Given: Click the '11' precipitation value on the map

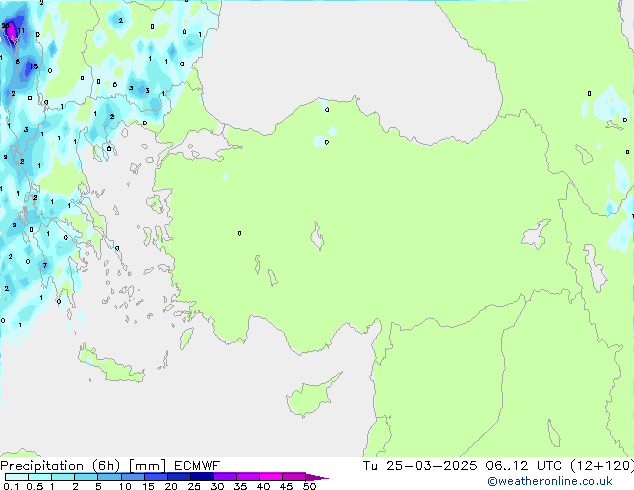Looking at the screenshot, I should (x=21, y=30).
